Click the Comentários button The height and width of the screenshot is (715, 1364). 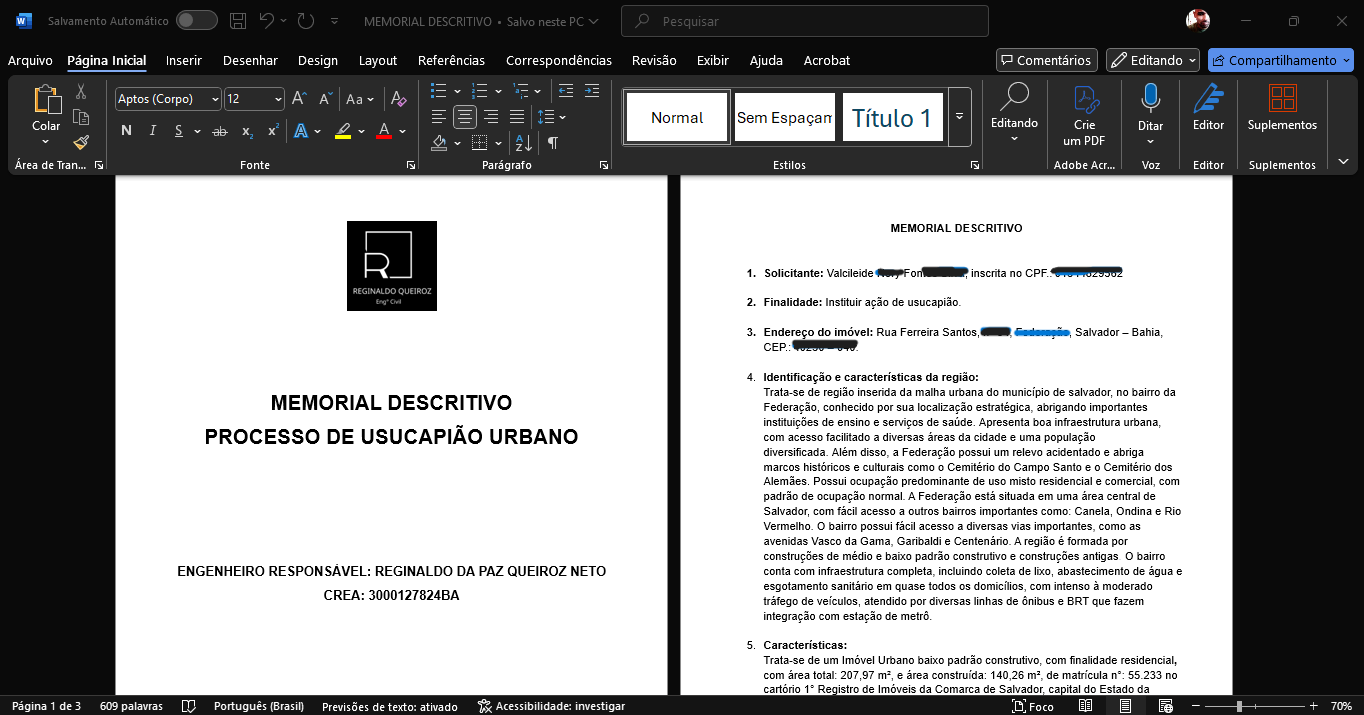[x=1046, y=60]
